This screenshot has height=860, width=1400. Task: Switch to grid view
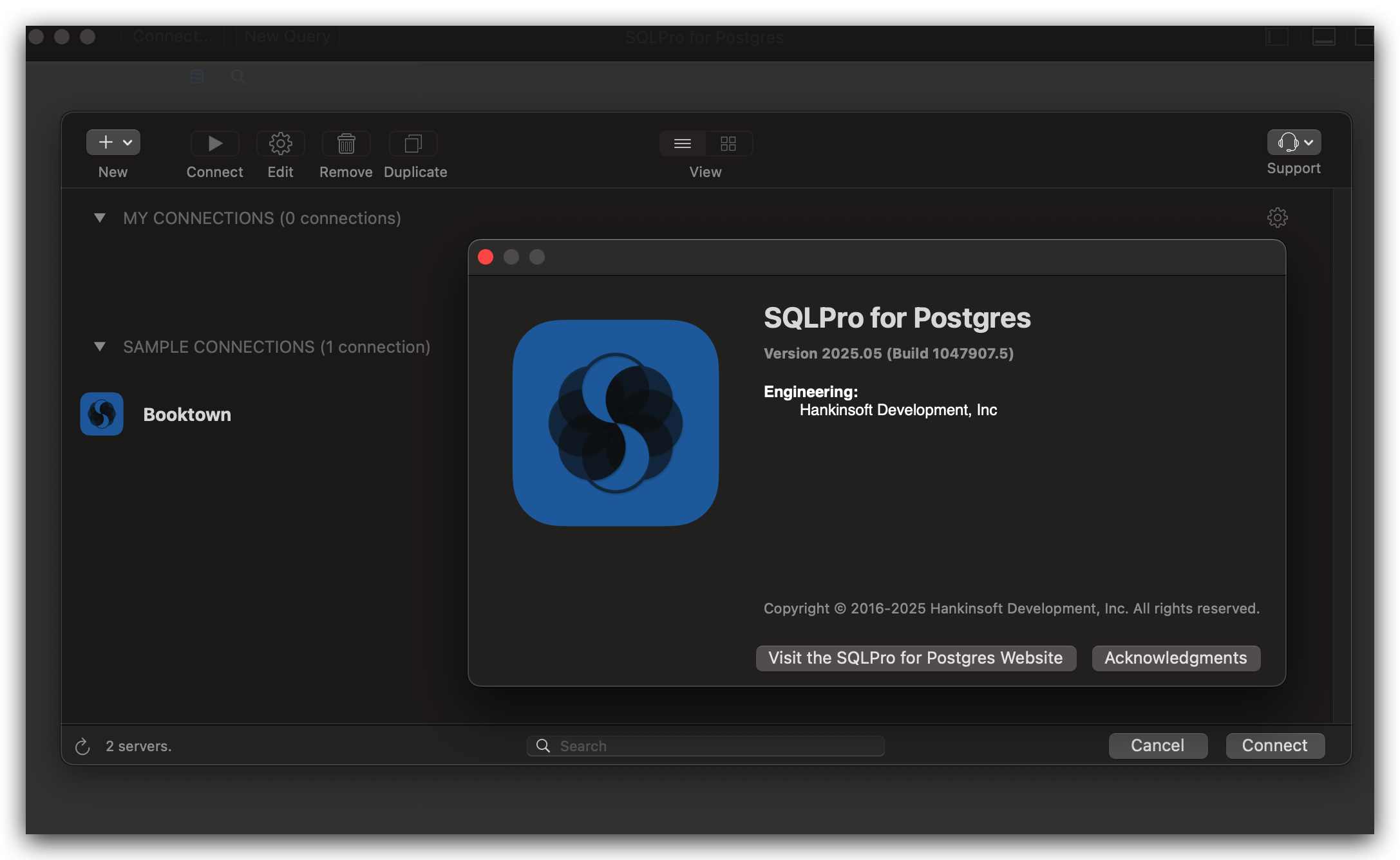[x=728, y=144]
